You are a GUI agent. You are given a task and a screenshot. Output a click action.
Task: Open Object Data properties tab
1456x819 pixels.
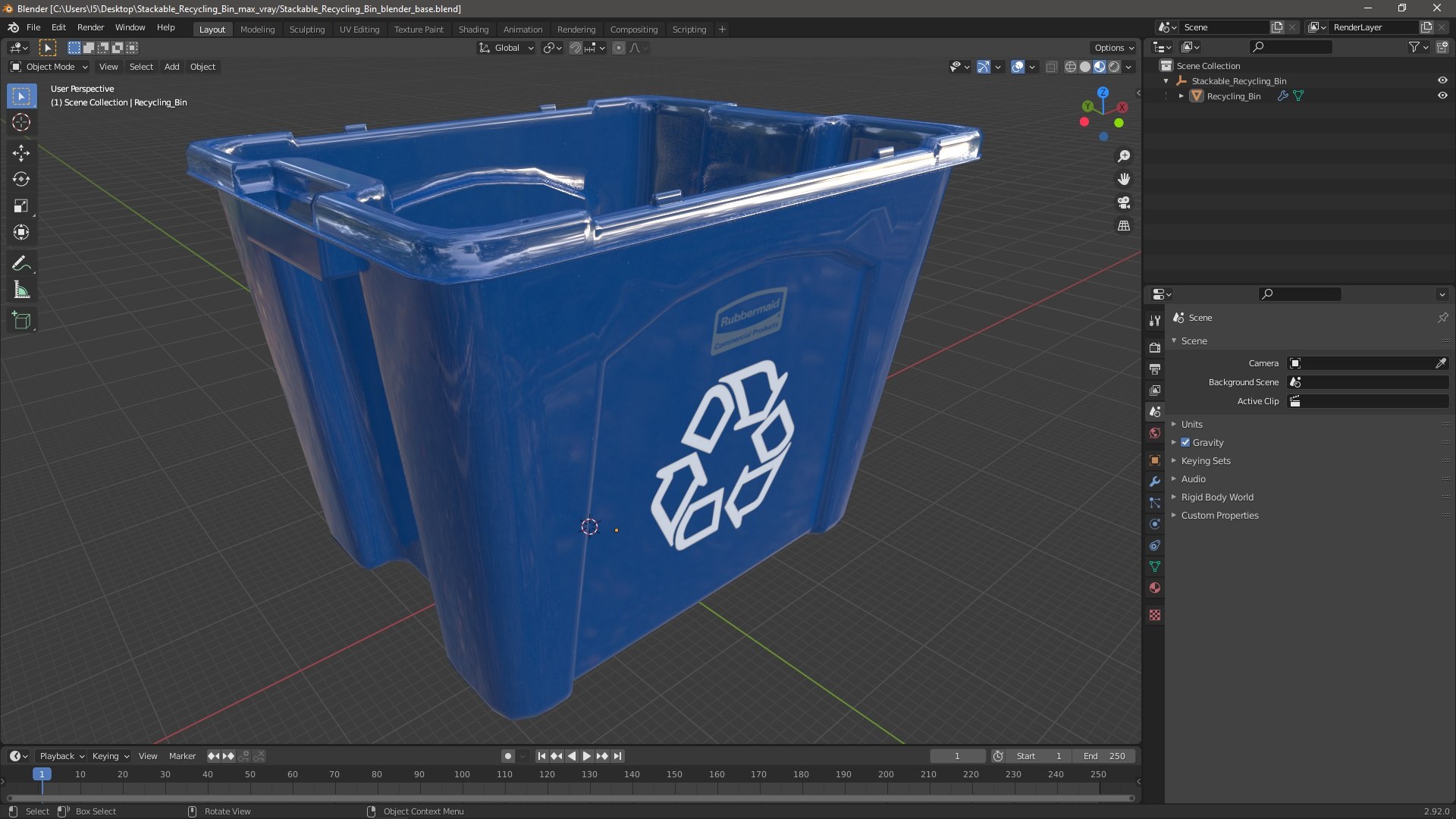click(x=1154, y=566)
